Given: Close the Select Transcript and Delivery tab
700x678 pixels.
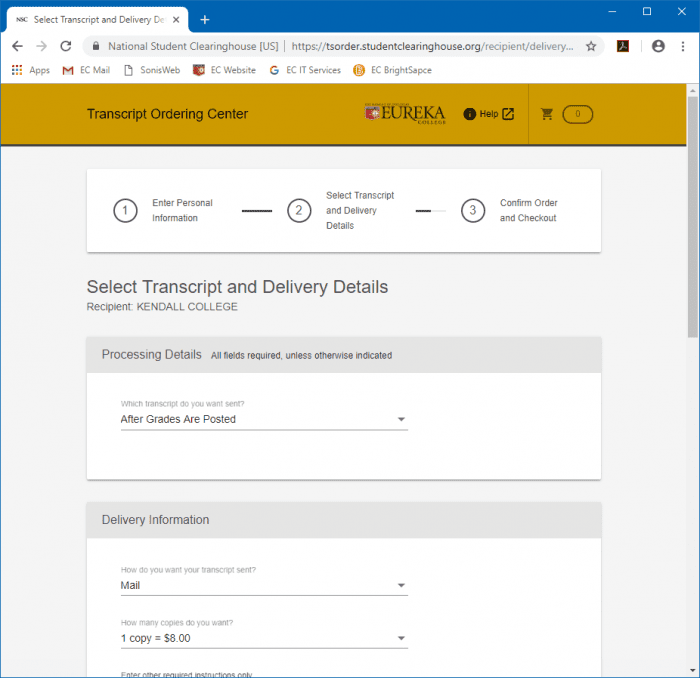Looking at the screenshot, I should click(x=176, y=20).
